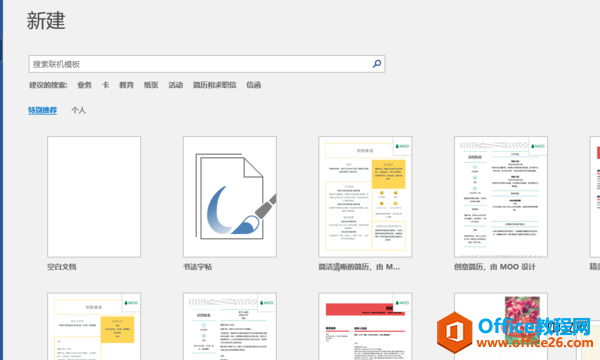Open second-row red banner resume template

(x=365, y=326)
